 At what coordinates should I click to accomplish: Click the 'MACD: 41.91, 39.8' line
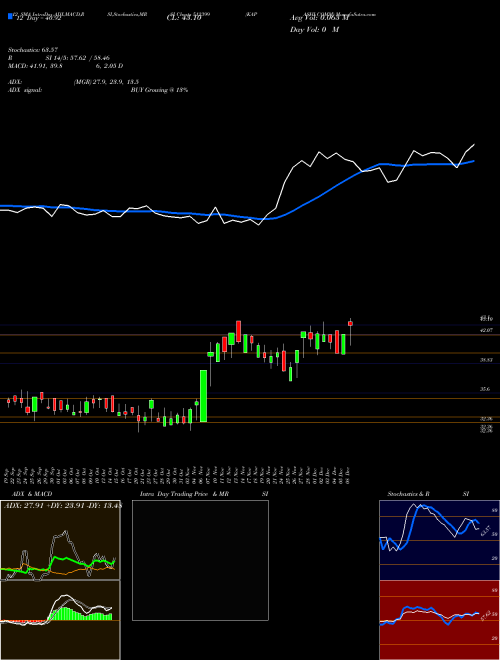click(x=35, y=66)
